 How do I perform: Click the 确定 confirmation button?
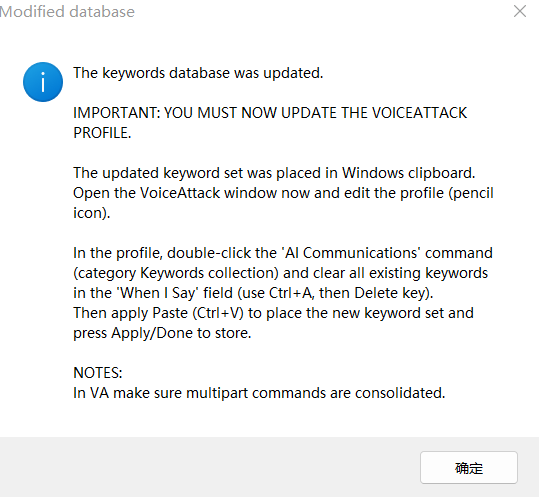coord(469,467)
